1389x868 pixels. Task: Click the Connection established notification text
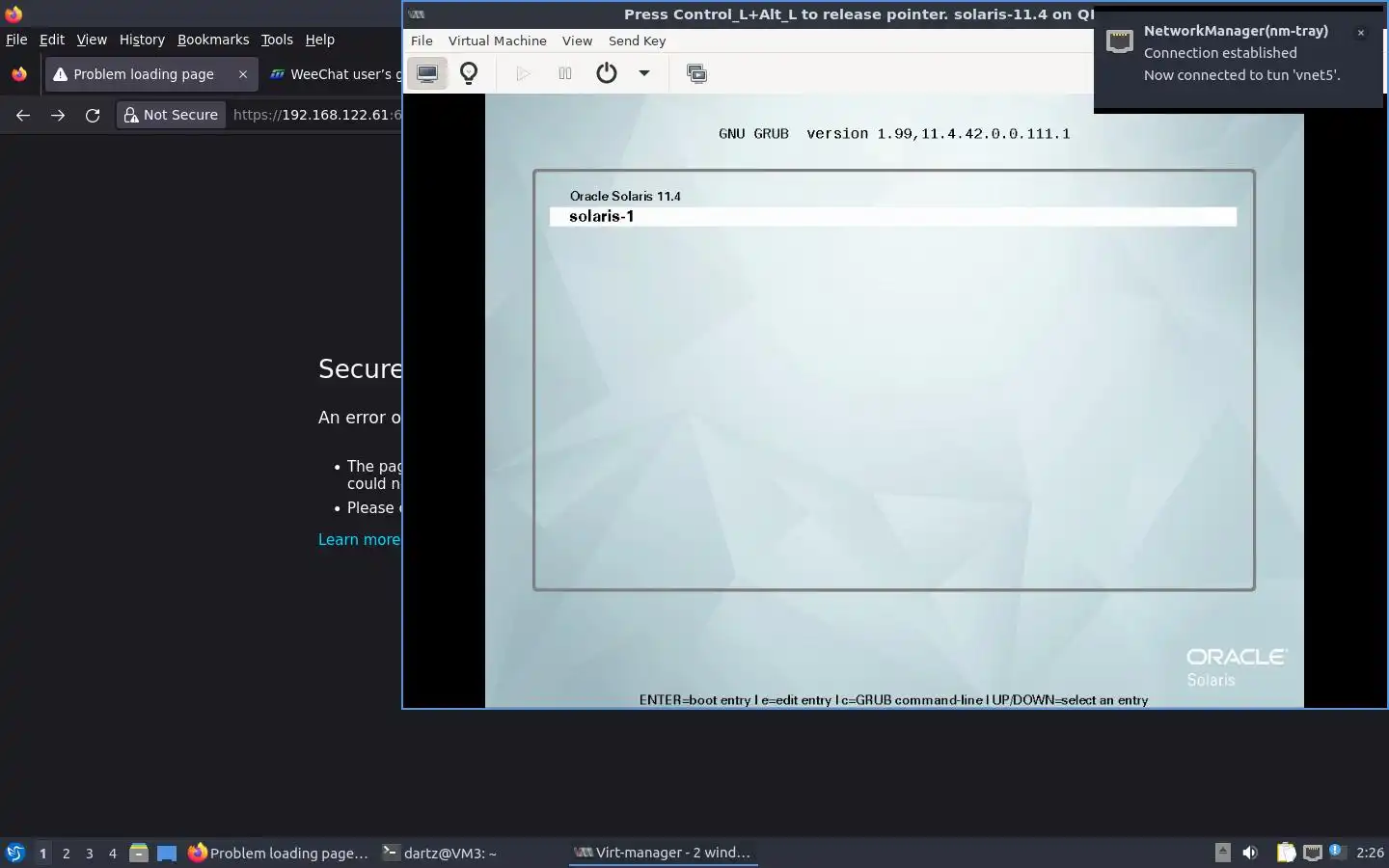point(1220,53)
